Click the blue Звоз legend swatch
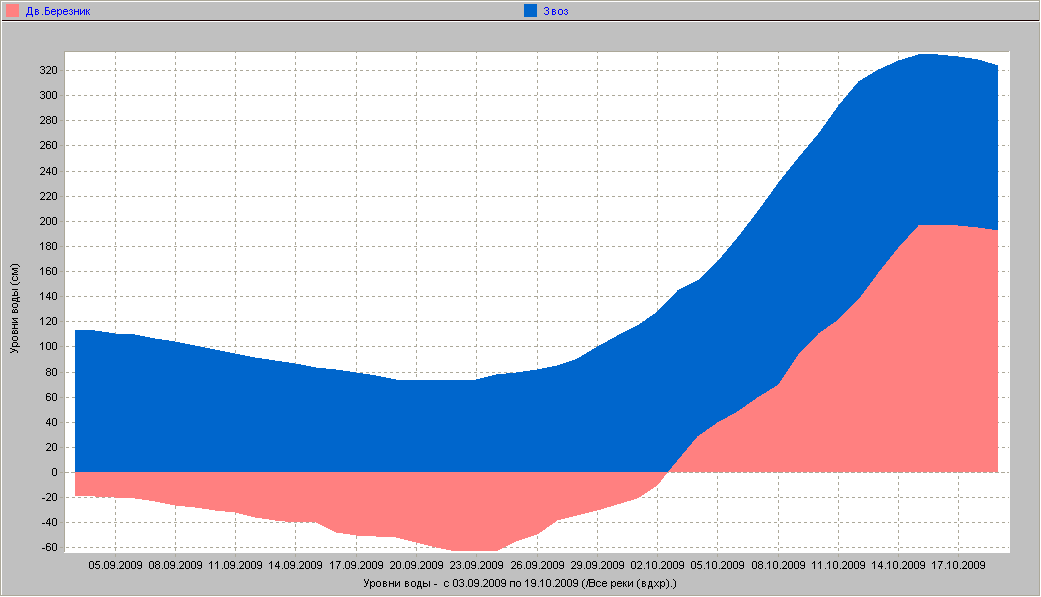The height and width of the screenshot is (597, 1041). point(531,11)
